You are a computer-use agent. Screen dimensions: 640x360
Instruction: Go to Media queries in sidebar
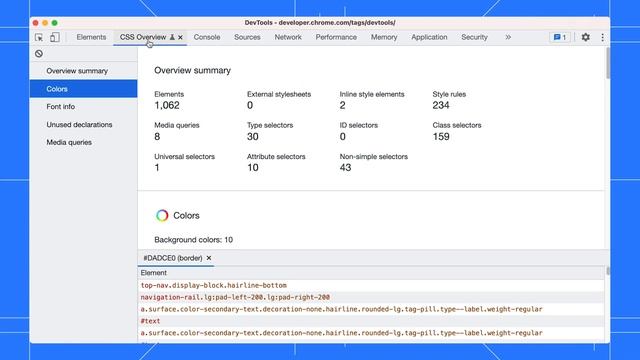[x=83, y=142]
